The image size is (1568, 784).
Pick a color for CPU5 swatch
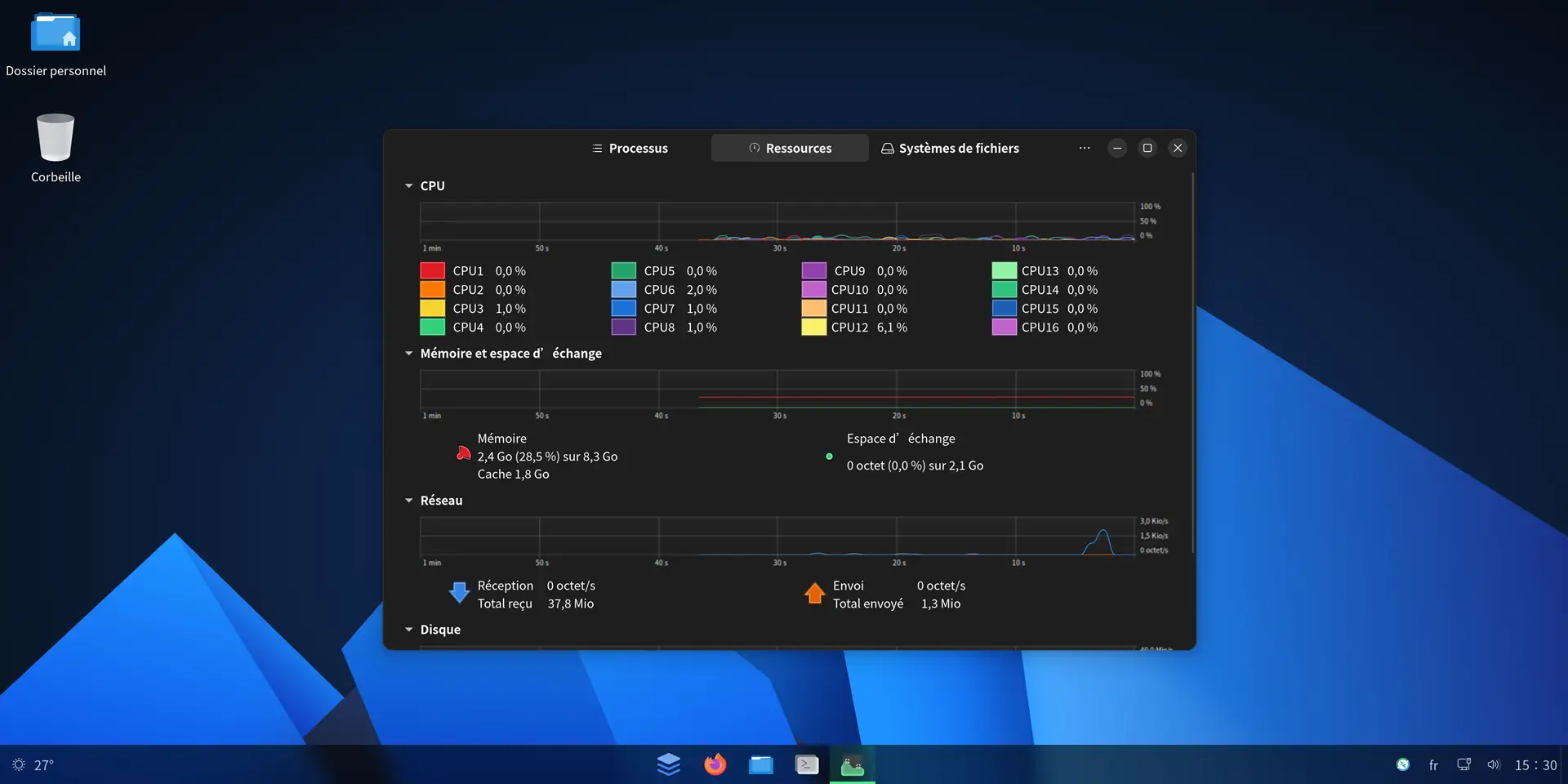(624, 270)
